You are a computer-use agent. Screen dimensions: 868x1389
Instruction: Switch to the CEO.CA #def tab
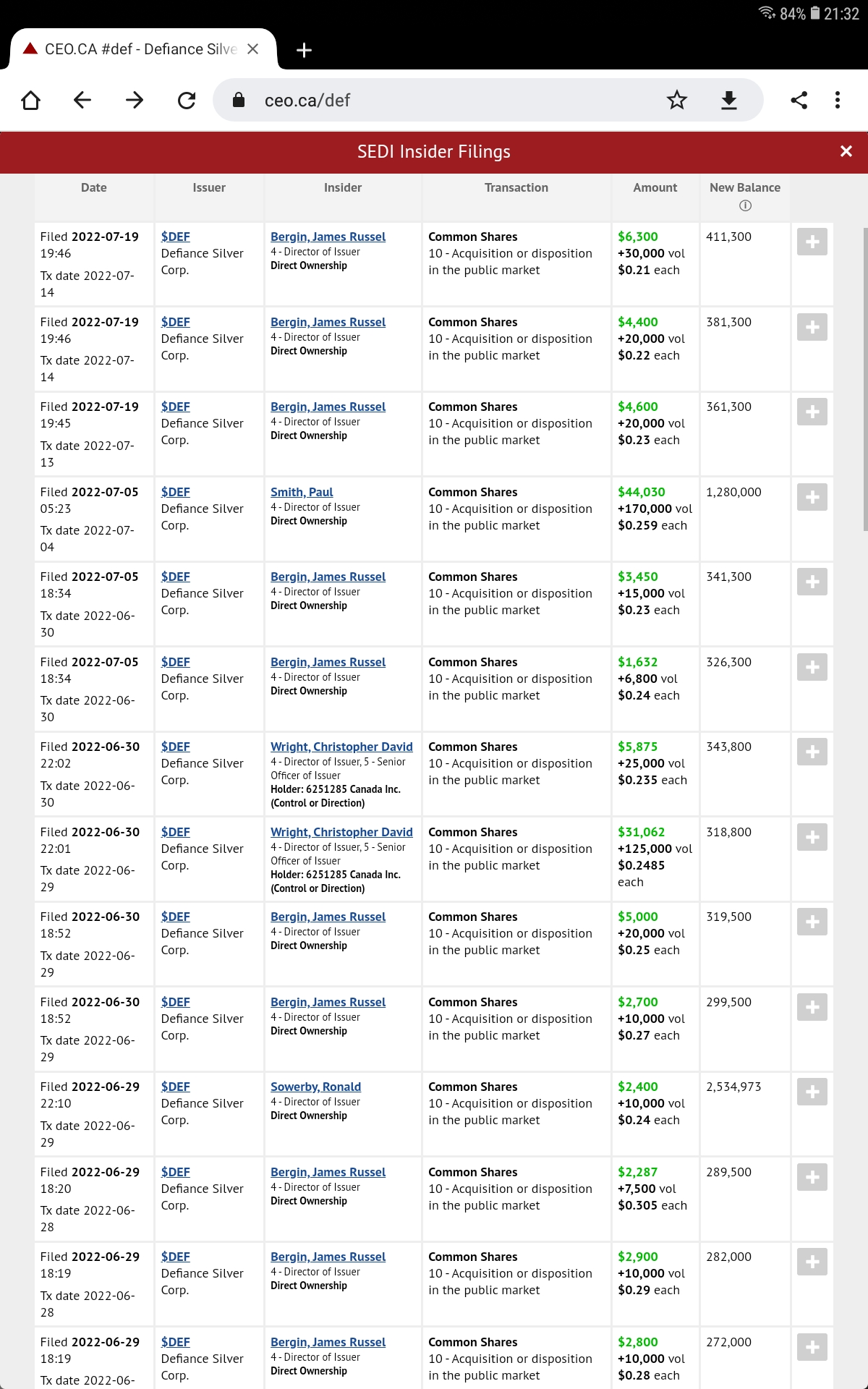(x=137, y=49)
